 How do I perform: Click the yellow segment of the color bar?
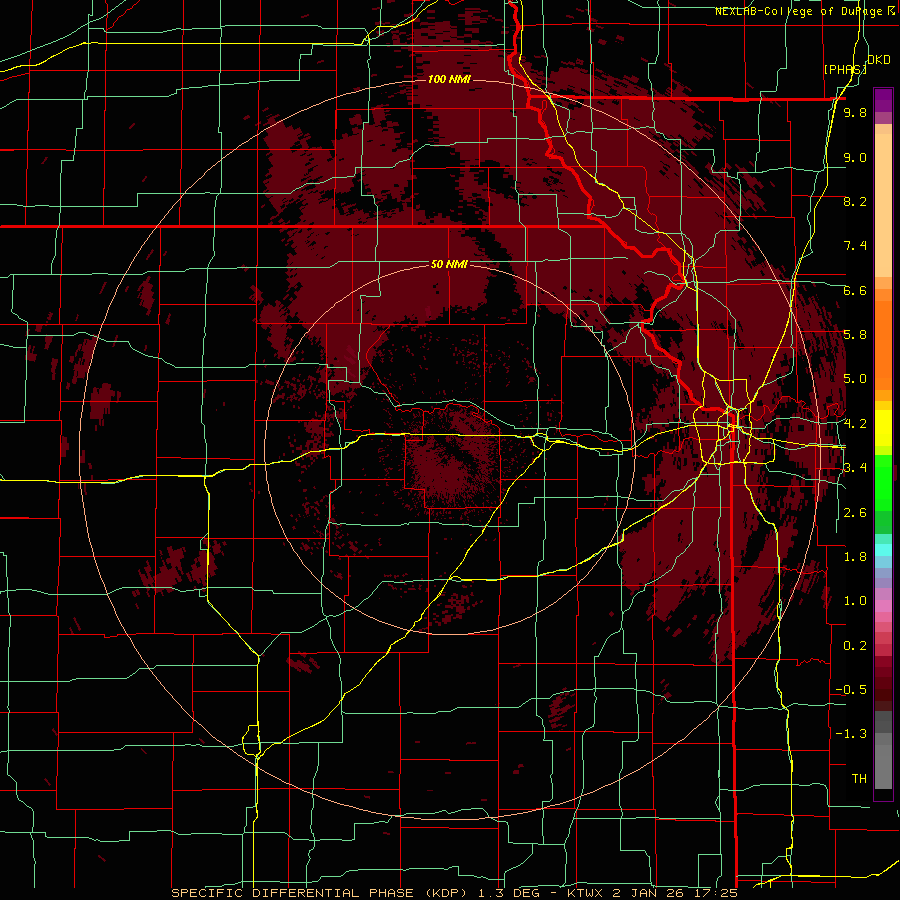pyautogui.click(x=883, y=429)
